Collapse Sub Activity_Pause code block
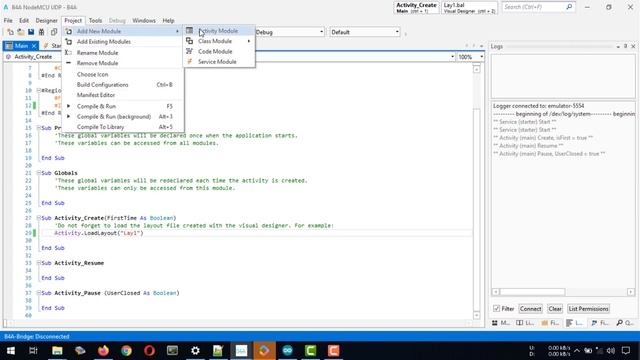The image size is (640, 360). (39, 293)
